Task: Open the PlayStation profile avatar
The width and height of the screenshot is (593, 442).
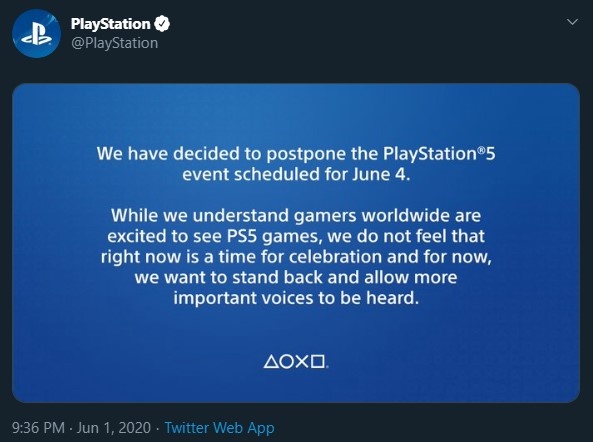Action: [x=36, y=34]
